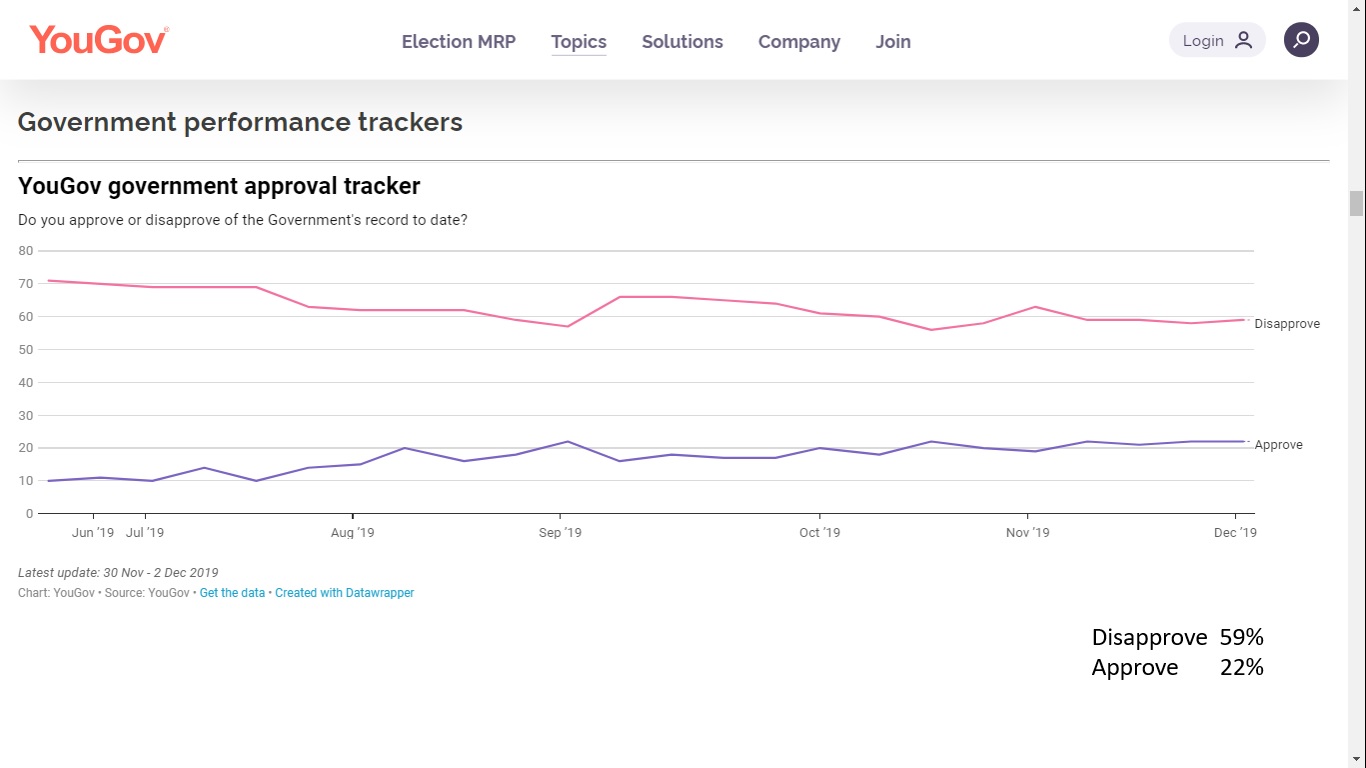Viewport: 1366px width, 768px height.
Task: Click the 'Sep '19' axis label
Action: (560, 533)
